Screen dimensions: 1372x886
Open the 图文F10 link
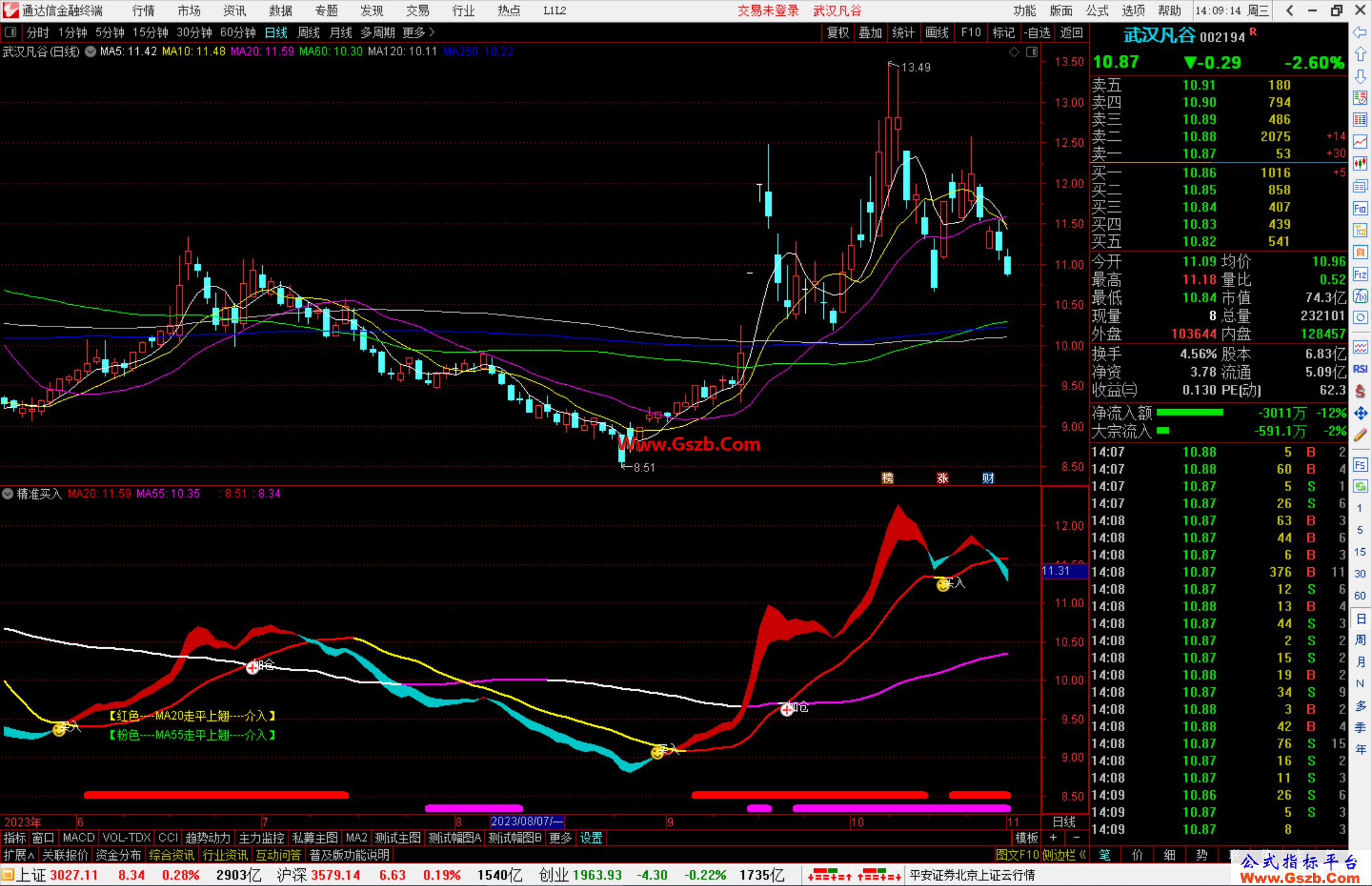(1017, 855)
